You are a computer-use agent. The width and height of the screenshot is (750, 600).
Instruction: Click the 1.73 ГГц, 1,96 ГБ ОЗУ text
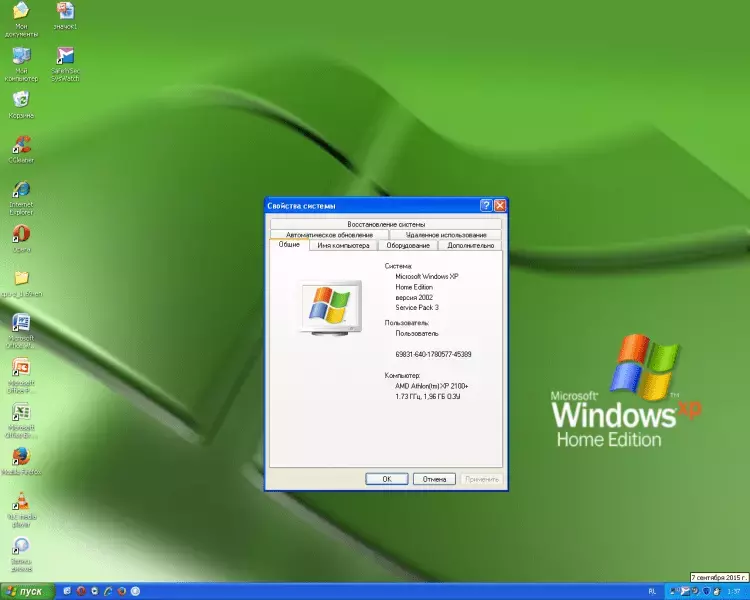[428, 397]
